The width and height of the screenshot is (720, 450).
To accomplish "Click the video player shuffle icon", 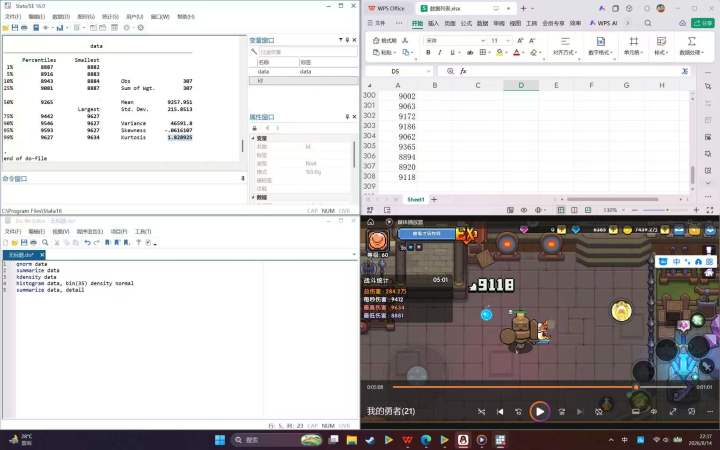I will pos(481,412).
